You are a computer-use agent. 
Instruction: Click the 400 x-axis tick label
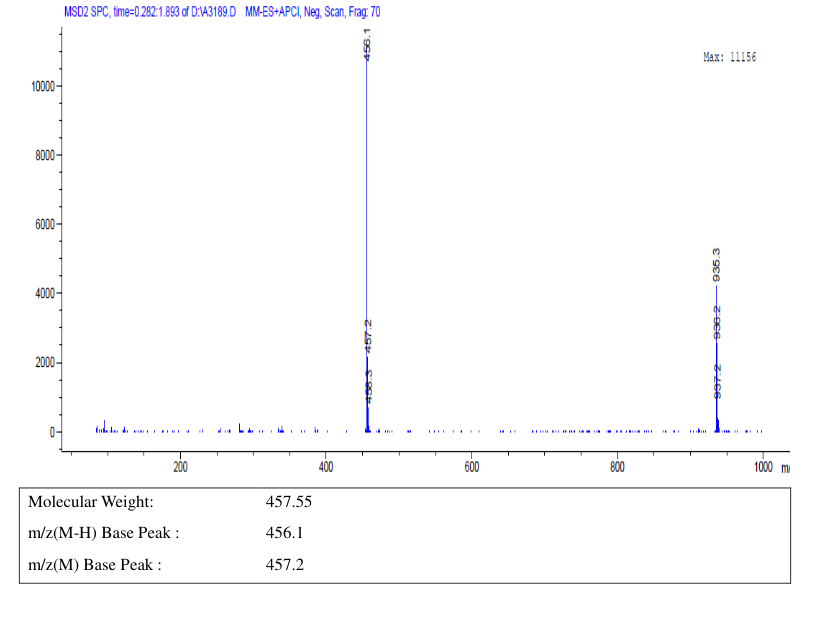point(326,467)
